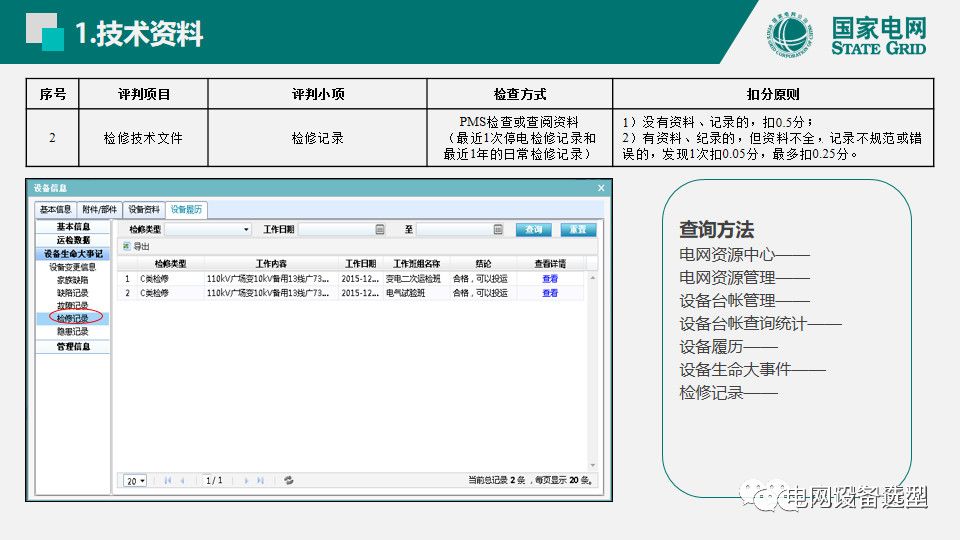Open the 附件/部件 tab
960x540 pixels.
(x=99, y=210)
